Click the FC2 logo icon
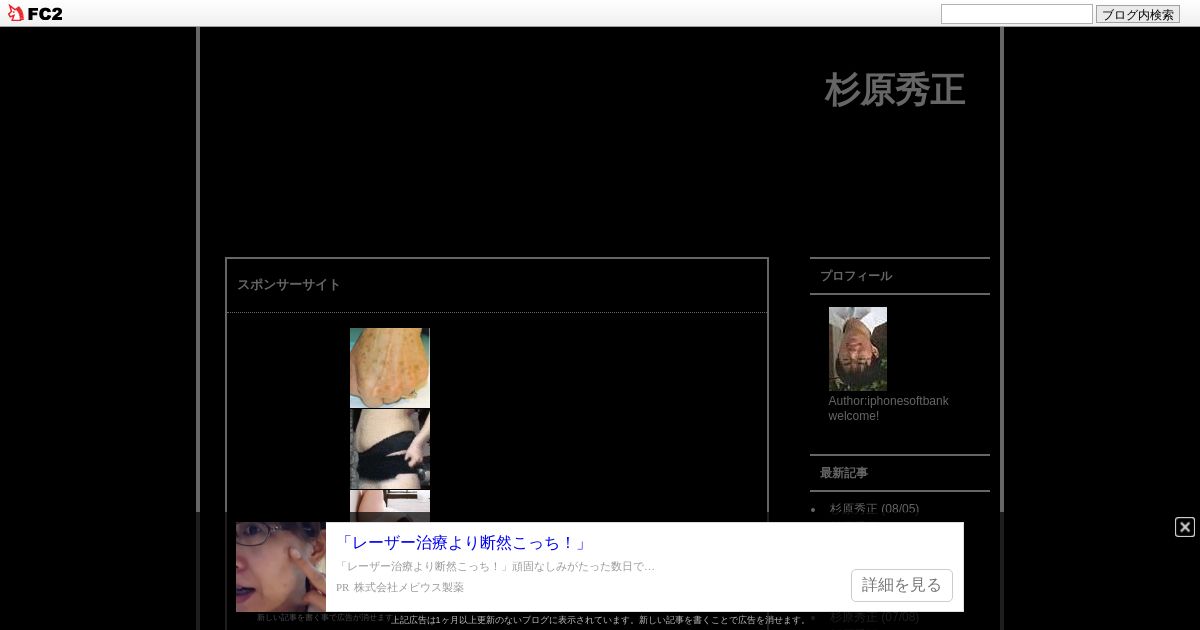The height and width of the screenshot is (630, 1200). tap(35, 13)
